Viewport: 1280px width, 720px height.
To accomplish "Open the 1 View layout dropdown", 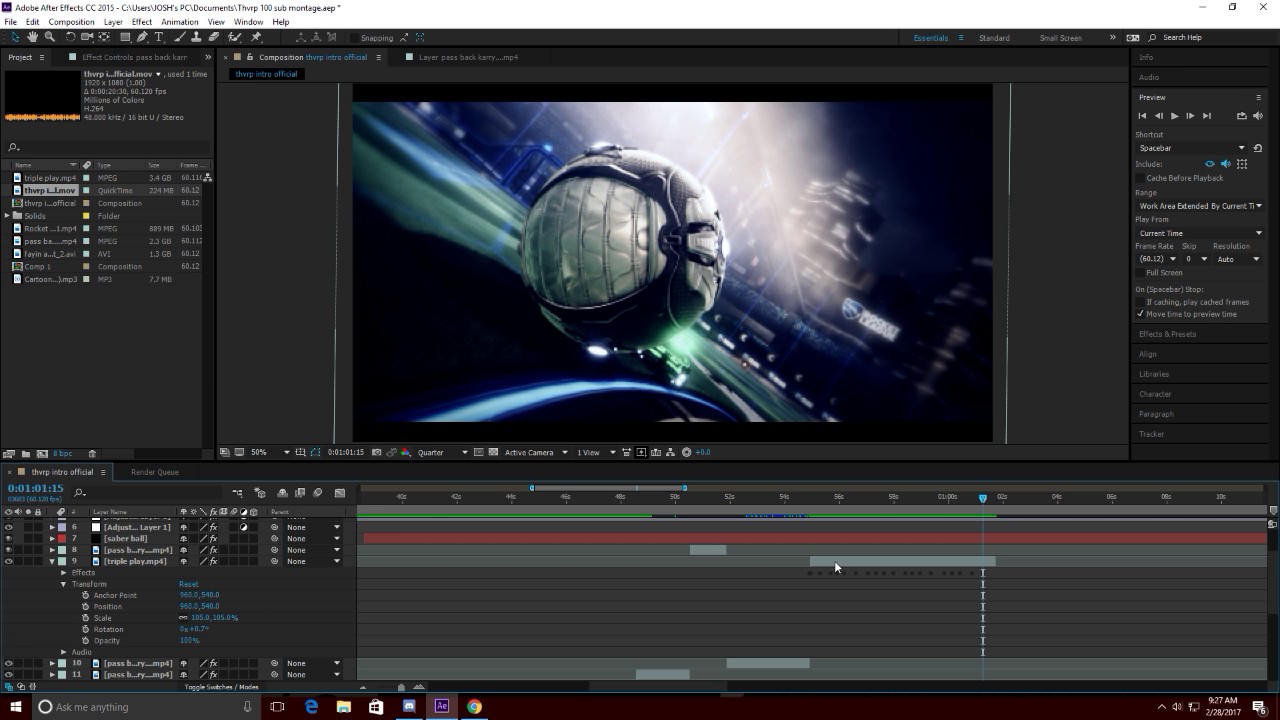I will 595,452.
